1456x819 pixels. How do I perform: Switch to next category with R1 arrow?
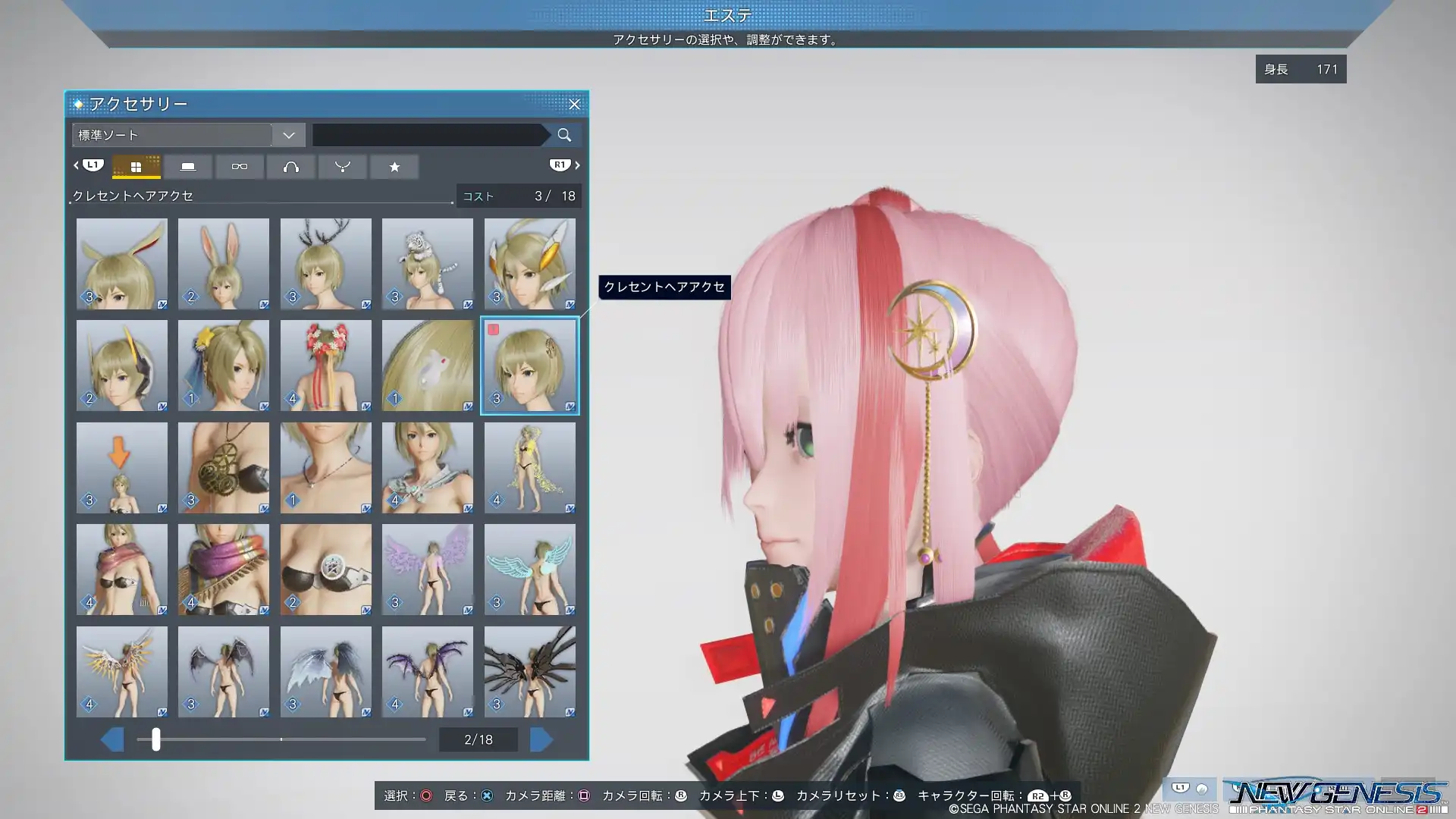pyautogui.click(x=565, y=165)
